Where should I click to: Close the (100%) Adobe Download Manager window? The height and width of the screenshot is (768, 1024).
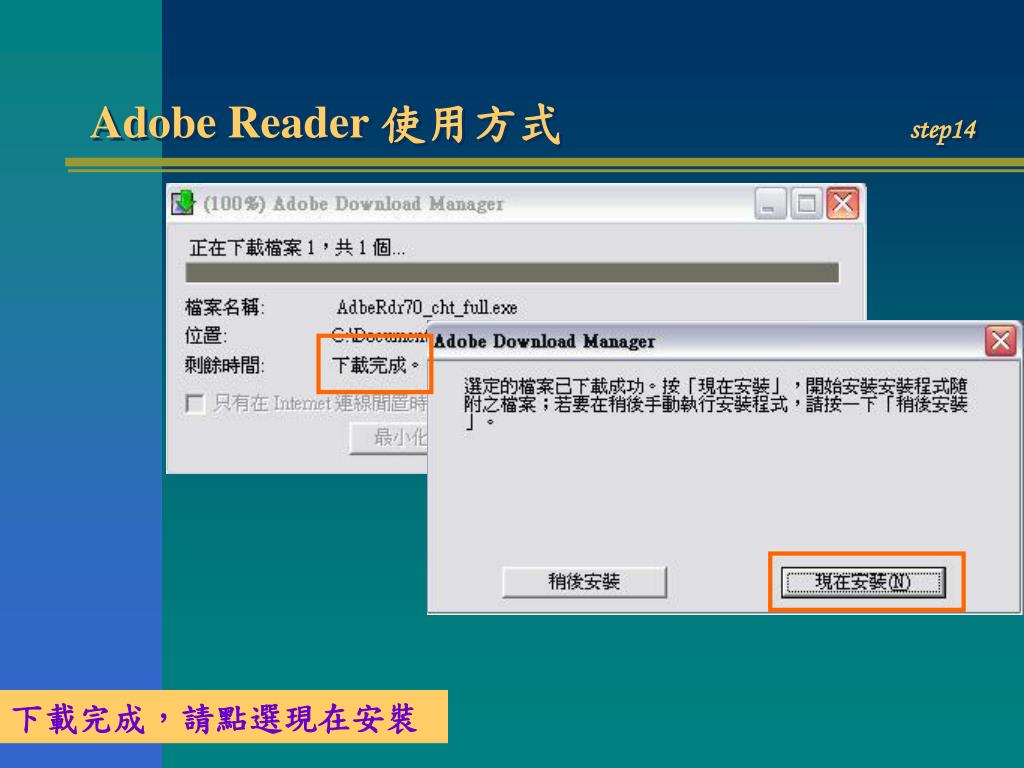coord(842,204)
